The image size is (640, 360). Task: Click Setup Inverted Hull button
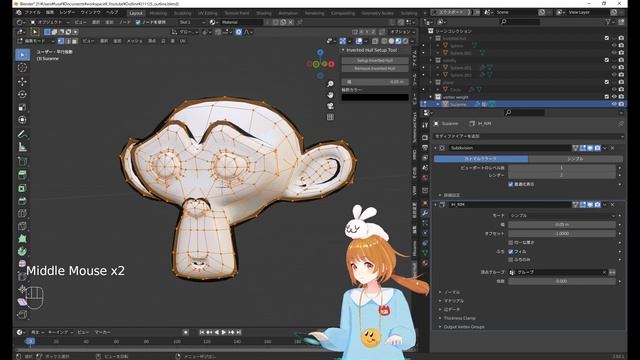click(x=375, y=60)
